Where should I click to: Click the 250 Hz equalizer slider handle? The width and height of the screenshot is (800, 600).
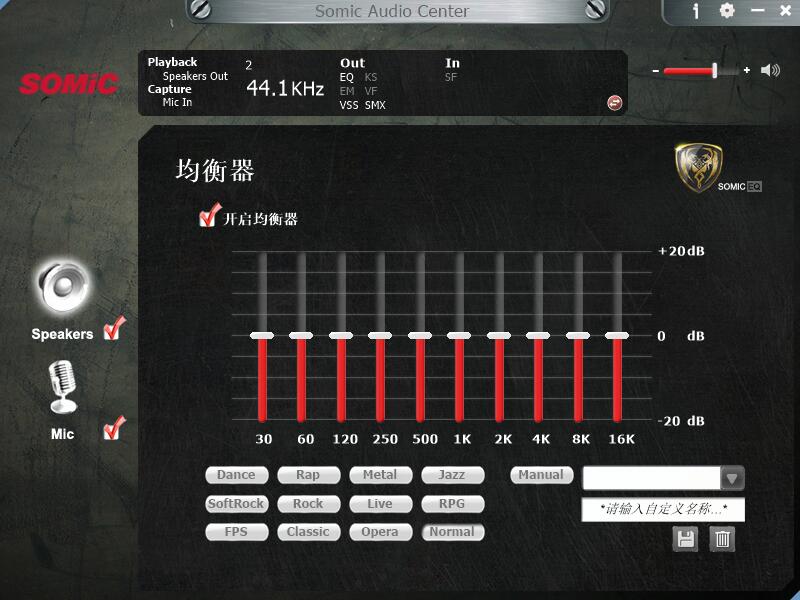tap(380, 335)
